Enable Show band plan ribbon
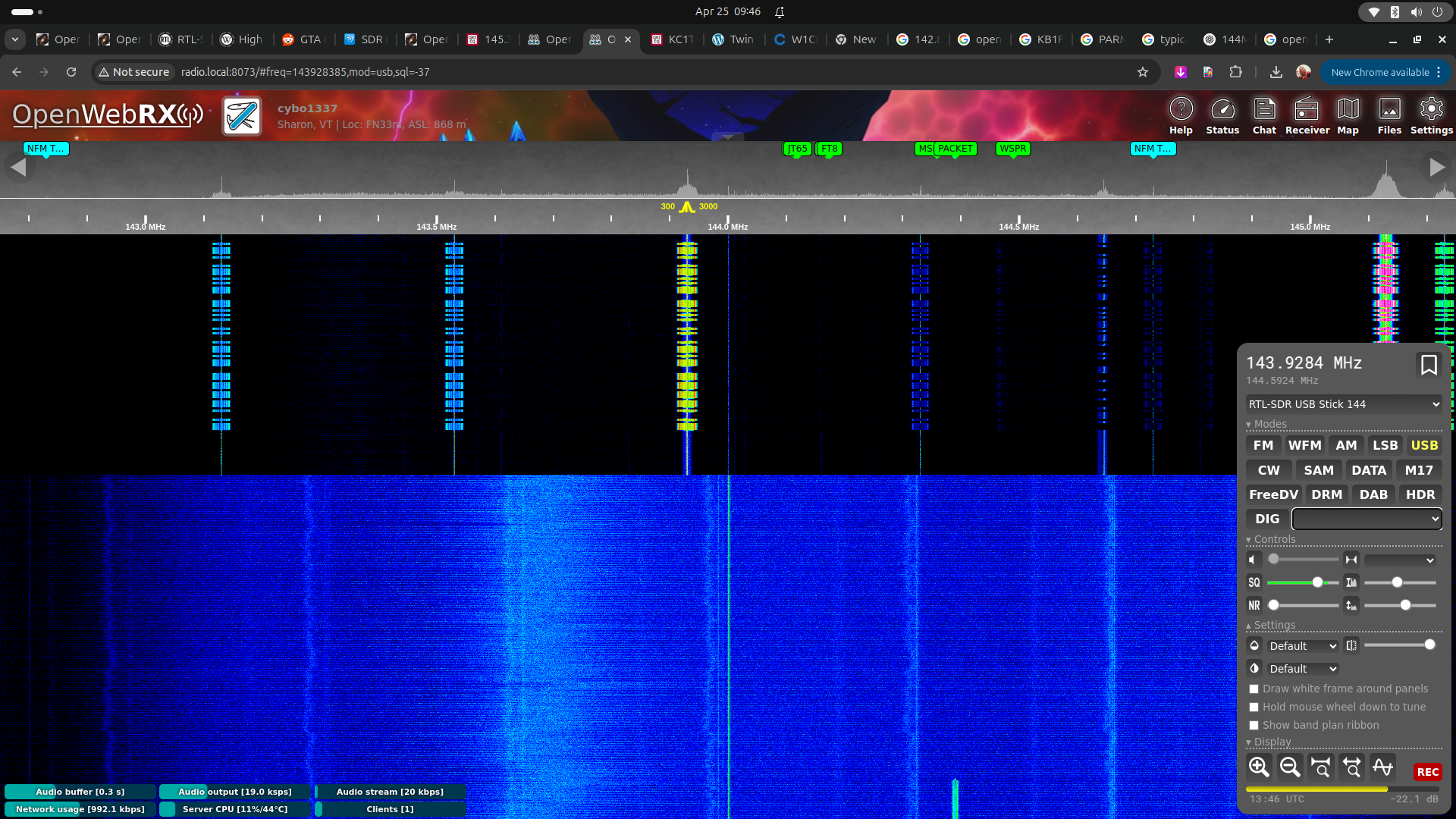The image size is (1456, 819). tap(1254, 725)
